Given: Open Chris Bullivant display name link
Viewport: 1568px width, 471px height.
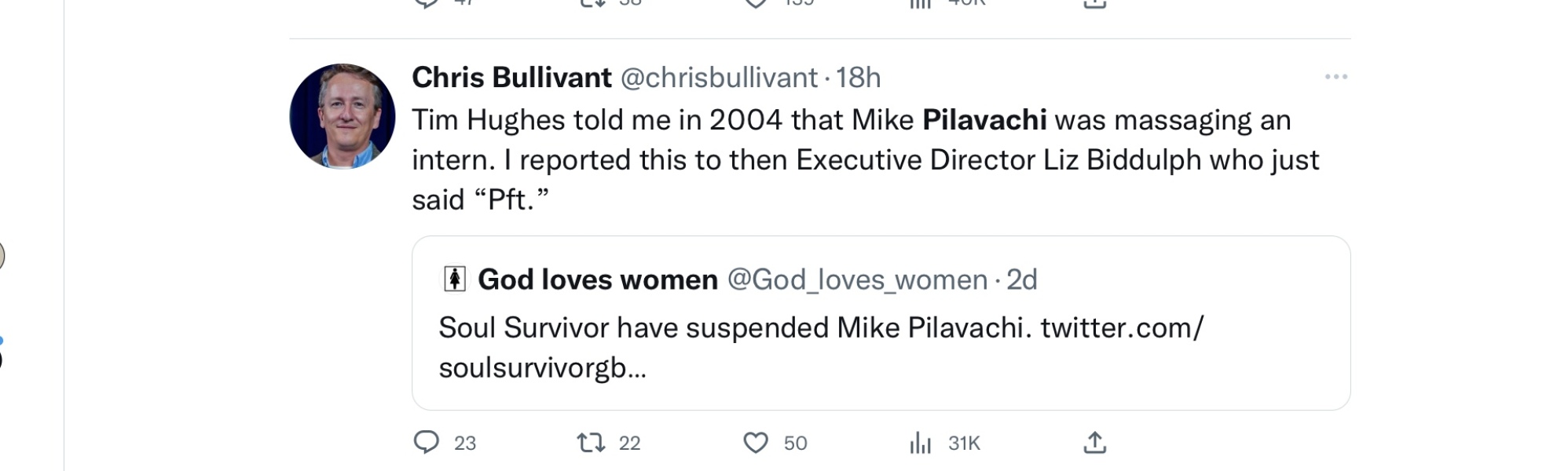Looking at the screenshot, I should coord(511,78).
